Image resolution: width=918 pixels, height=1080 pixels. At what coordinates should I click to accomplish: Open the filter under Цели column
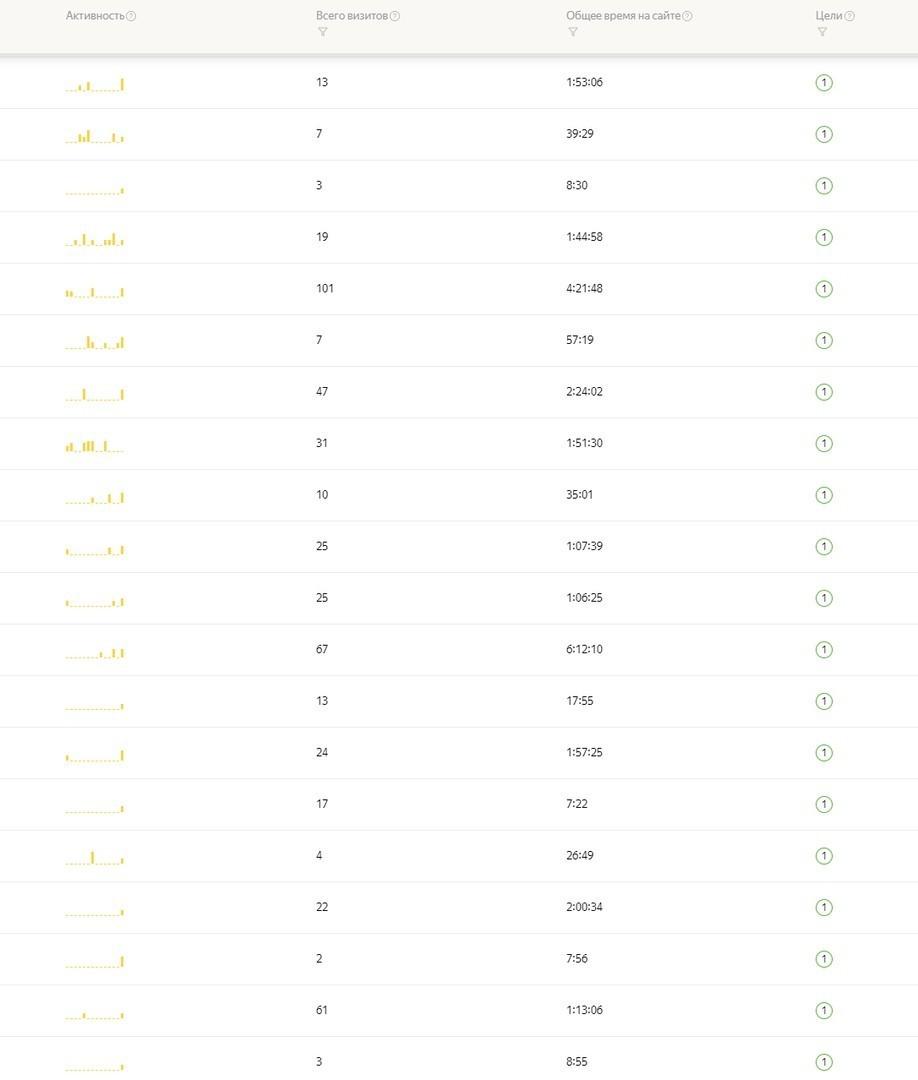point(822,32)
